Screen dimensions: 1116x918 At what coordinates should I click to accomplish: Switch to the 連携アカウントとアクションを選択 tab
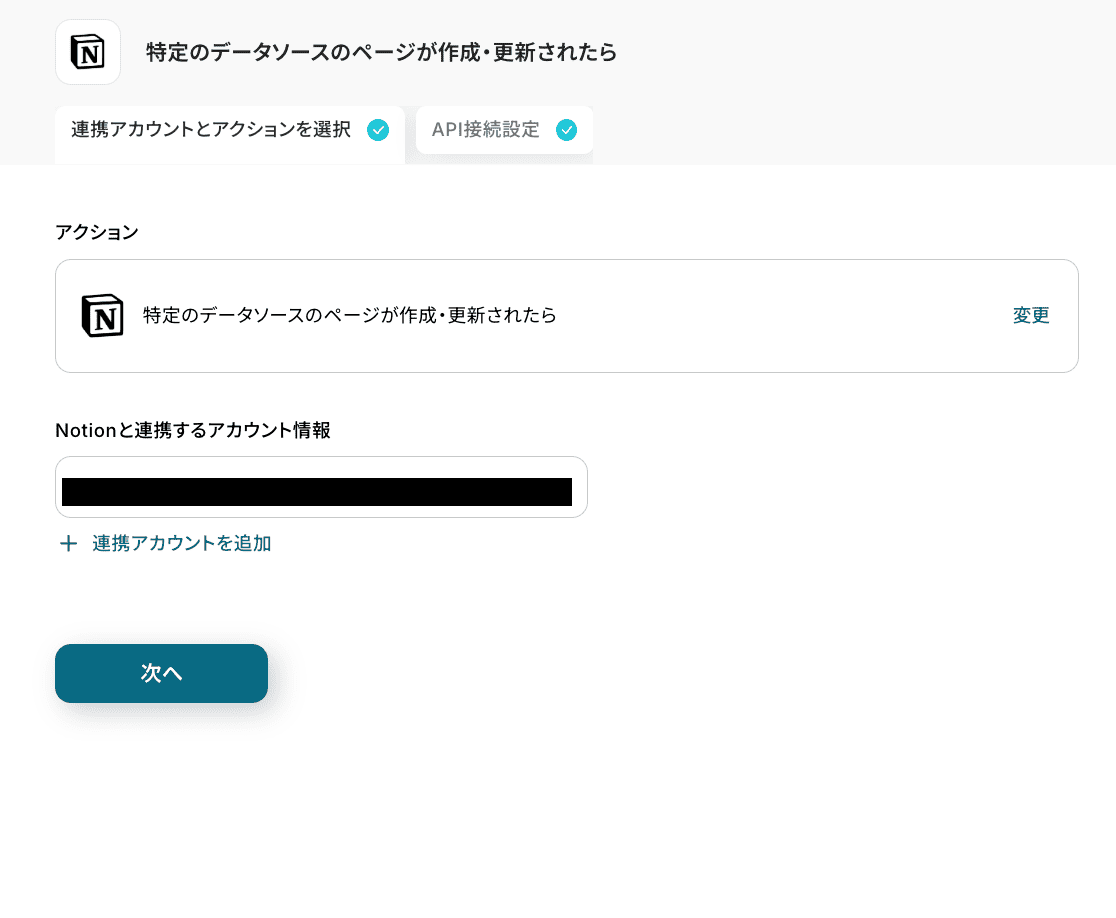[211, 130]
